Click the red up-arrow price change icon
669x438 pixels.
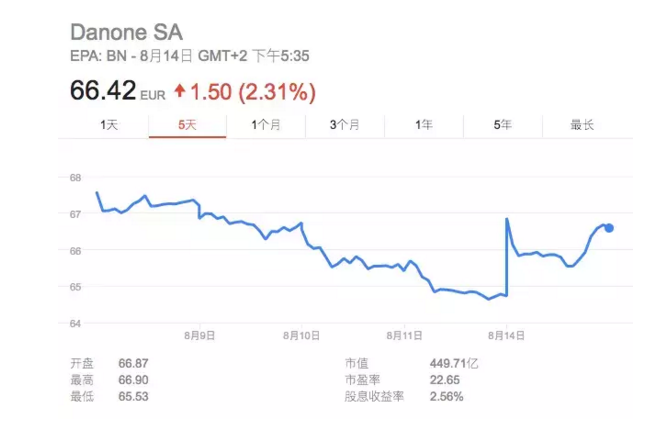click(180, 92)
